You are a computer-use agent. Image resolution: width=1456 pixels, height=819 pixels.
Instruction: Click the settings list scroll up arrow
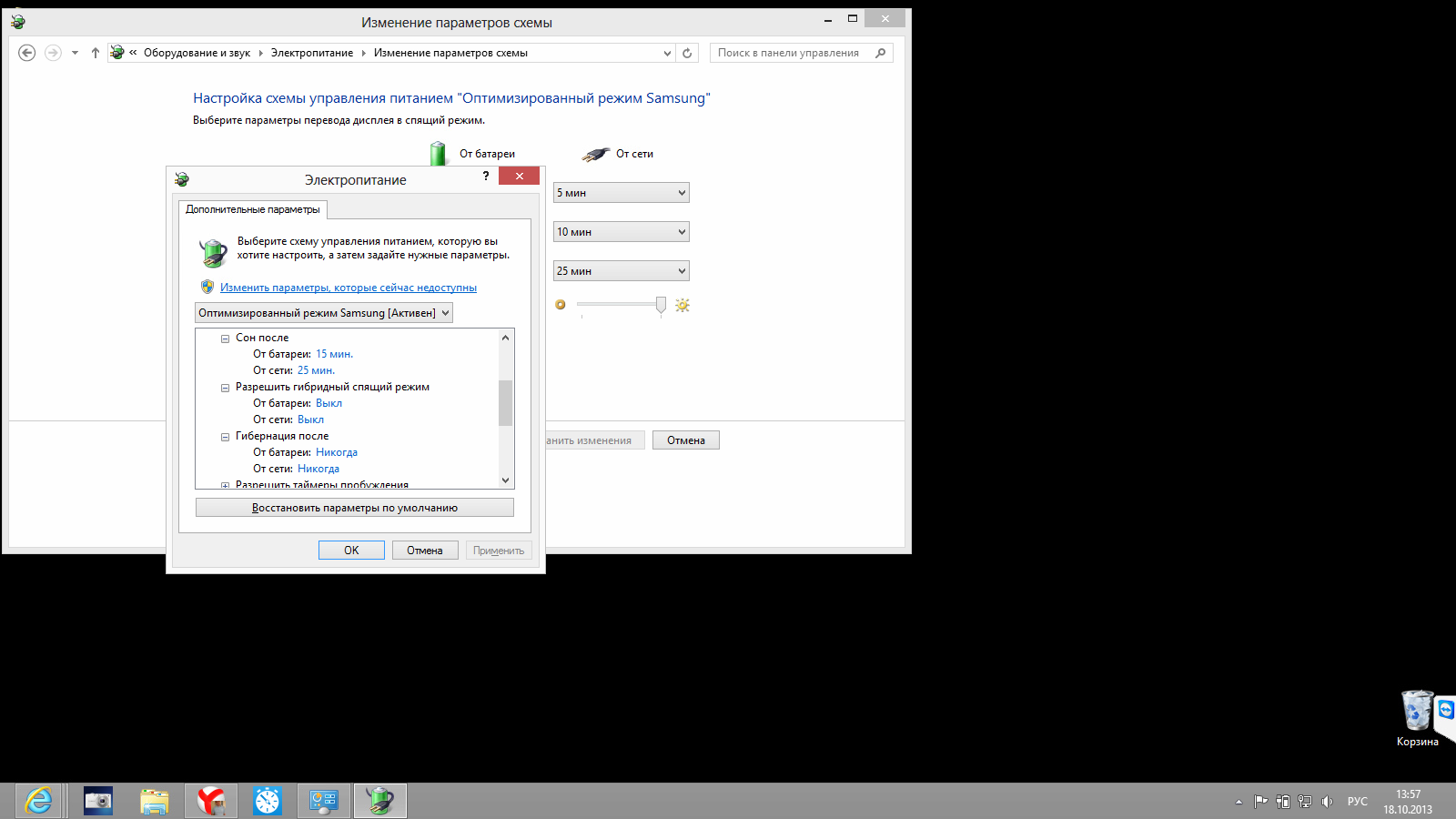pyautogui.click(x=506, y=338)
